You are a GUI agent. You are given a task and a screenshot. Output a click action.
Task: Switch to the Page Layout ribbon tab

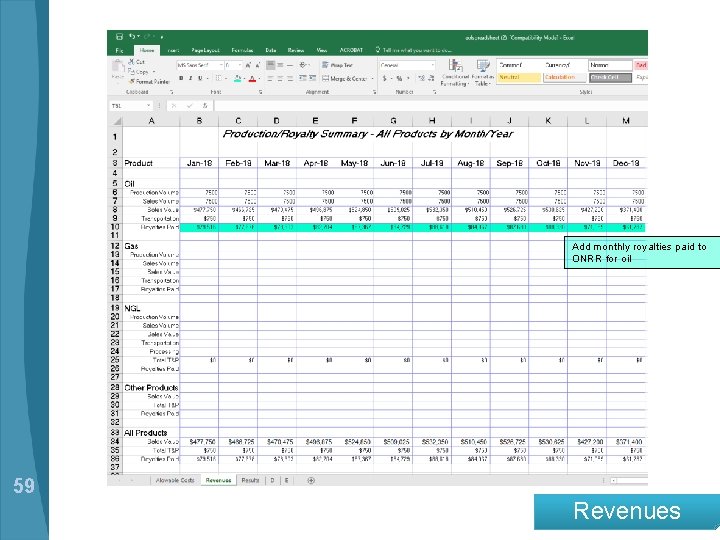click(205, 50)
